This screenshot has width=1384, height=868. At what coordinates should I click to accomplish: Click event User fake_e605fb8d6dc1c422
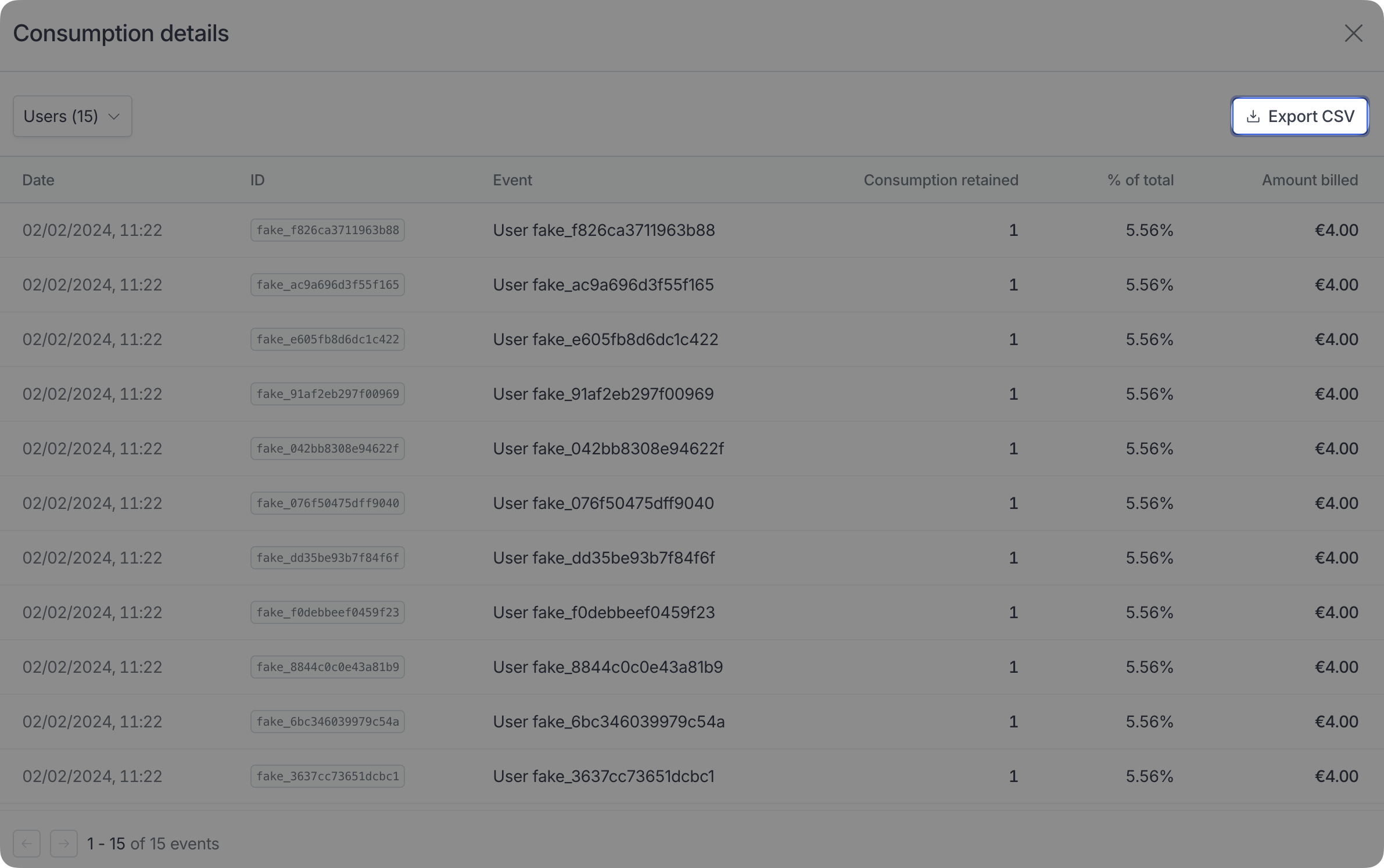point(605,339)
